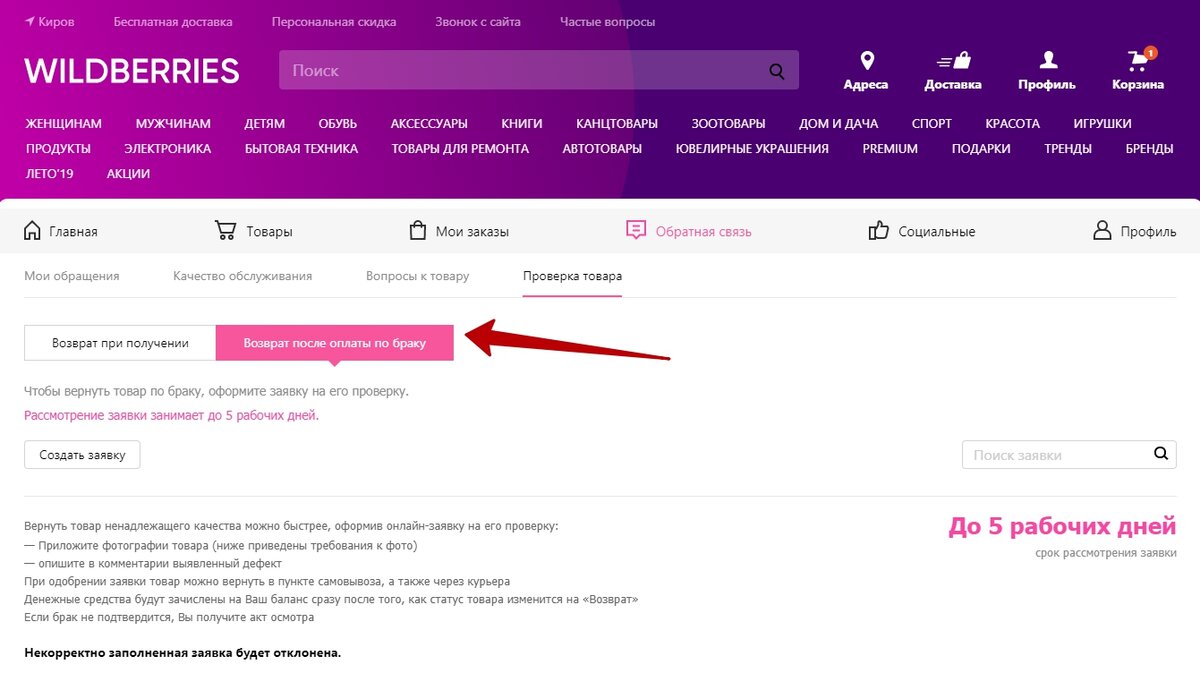
Task: Open the ЭЛЕКТРОНИКА category menu
Action: click(x=168, y=149)
